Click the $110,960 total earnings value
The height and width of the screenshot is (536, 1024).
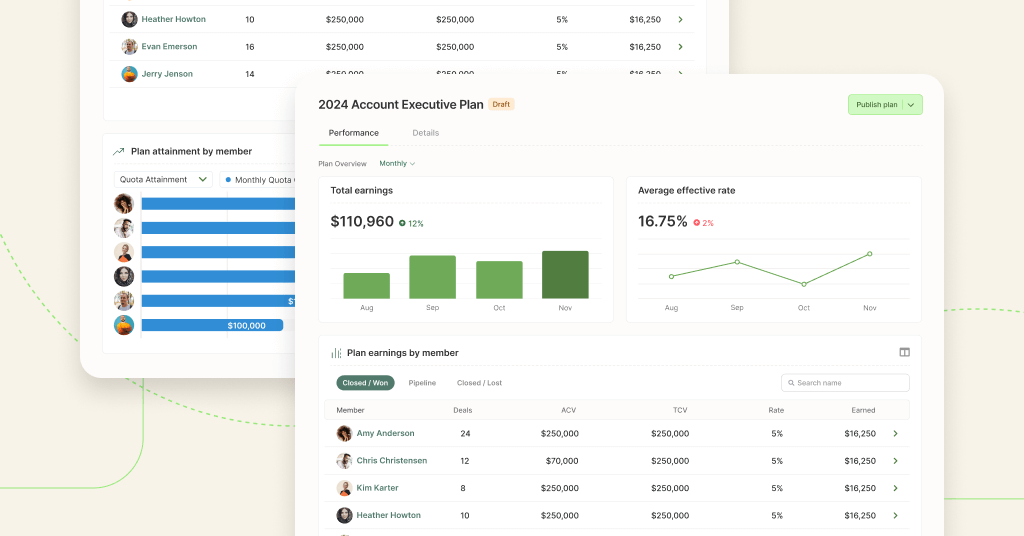point(362,222)
